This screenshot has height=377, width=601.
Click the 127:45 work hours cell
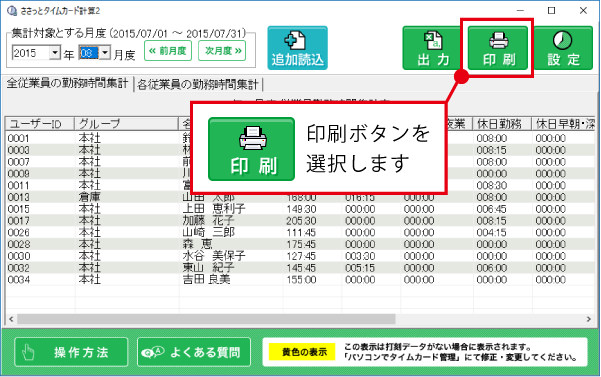(x=301, y=256)
